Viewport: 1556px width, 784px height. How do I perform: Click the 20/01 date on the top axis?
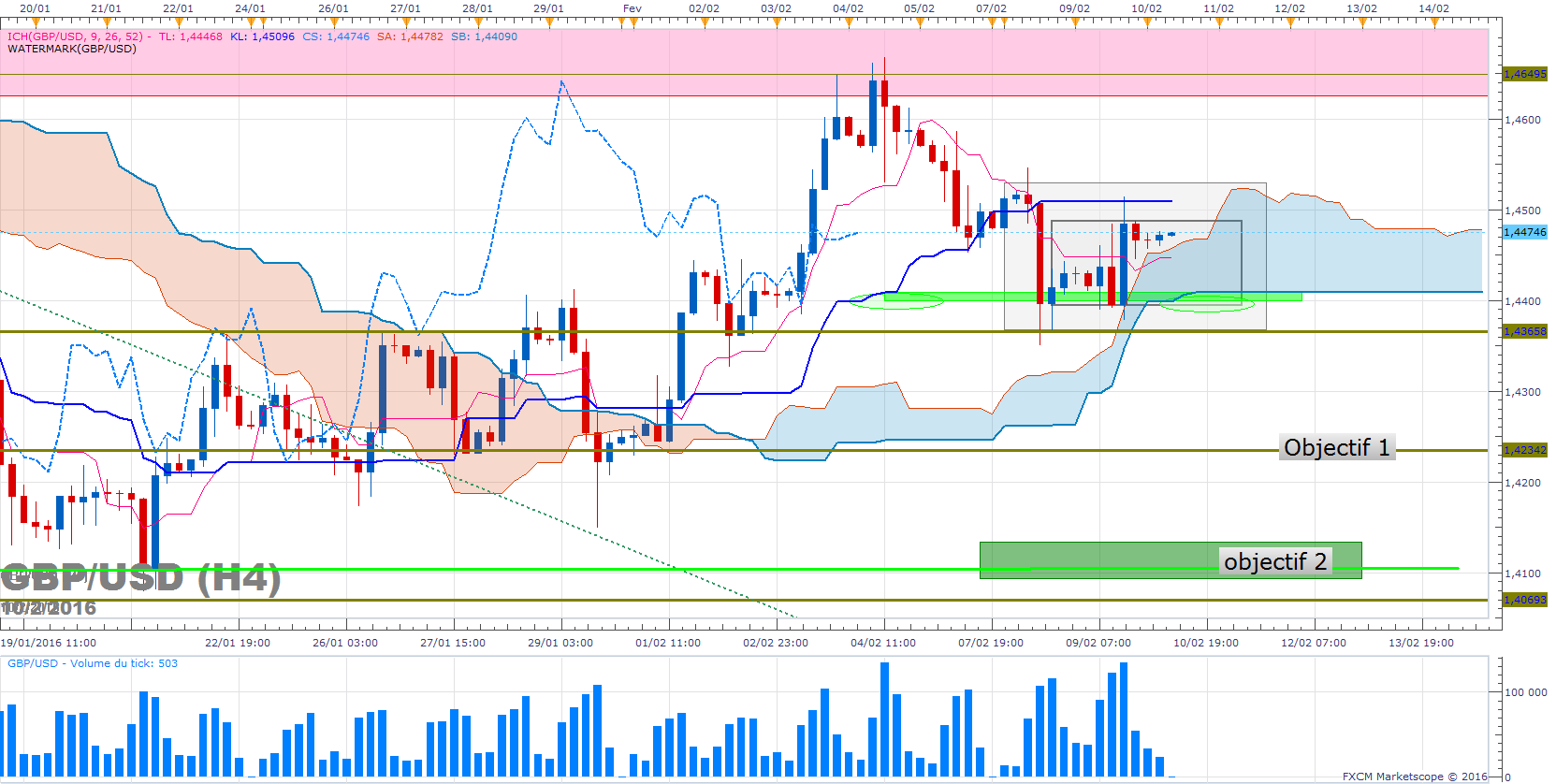pos(35,8)
